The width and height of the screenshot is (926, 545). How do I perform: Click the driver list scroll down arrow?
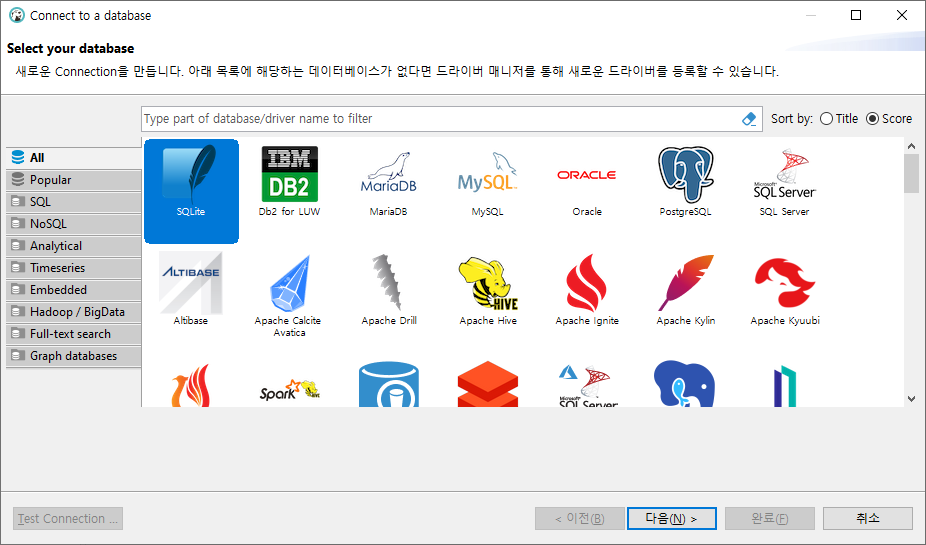pos(911,399)
